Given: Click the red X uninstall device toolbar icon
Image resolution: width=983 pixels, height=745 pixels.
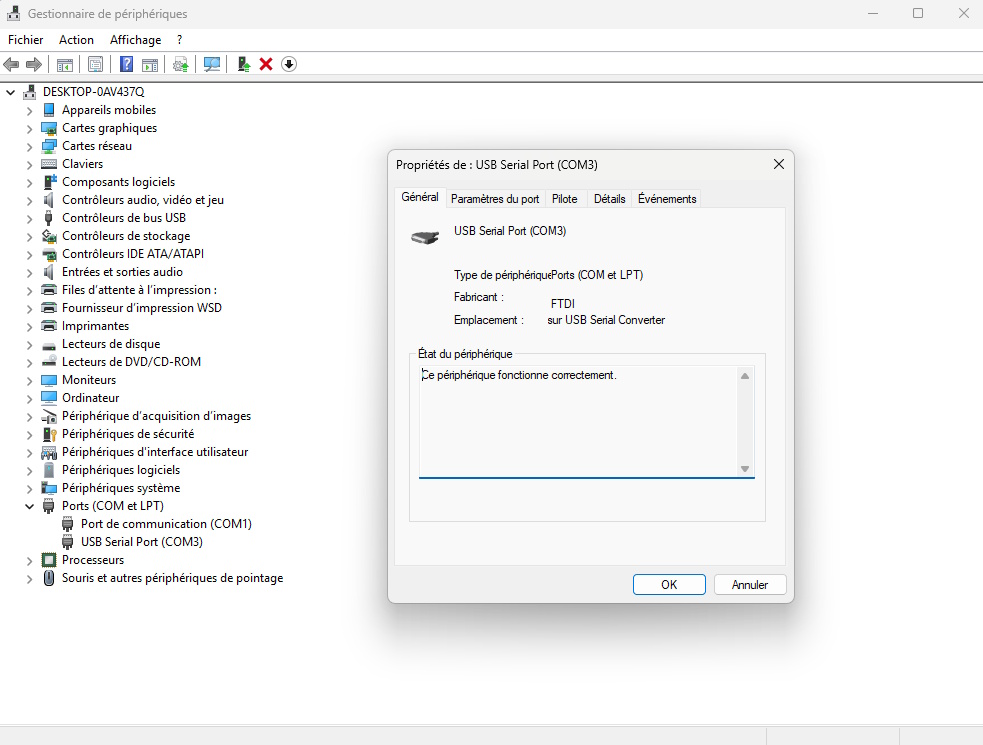Looking at the screenshot, I should click(266, 64).
